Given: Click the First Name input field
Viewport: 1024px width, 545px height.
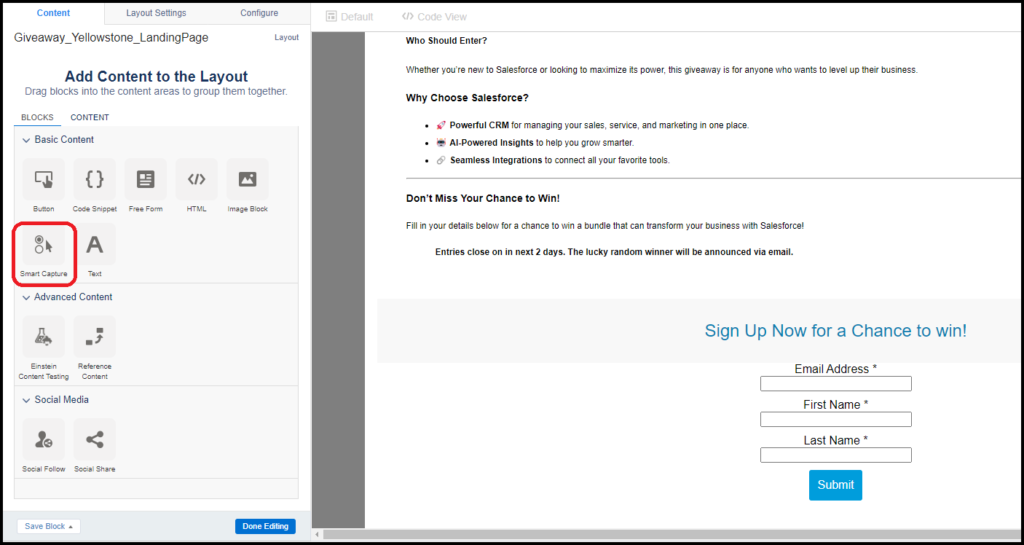Looking at the screenshot, I should pos(835,419).
